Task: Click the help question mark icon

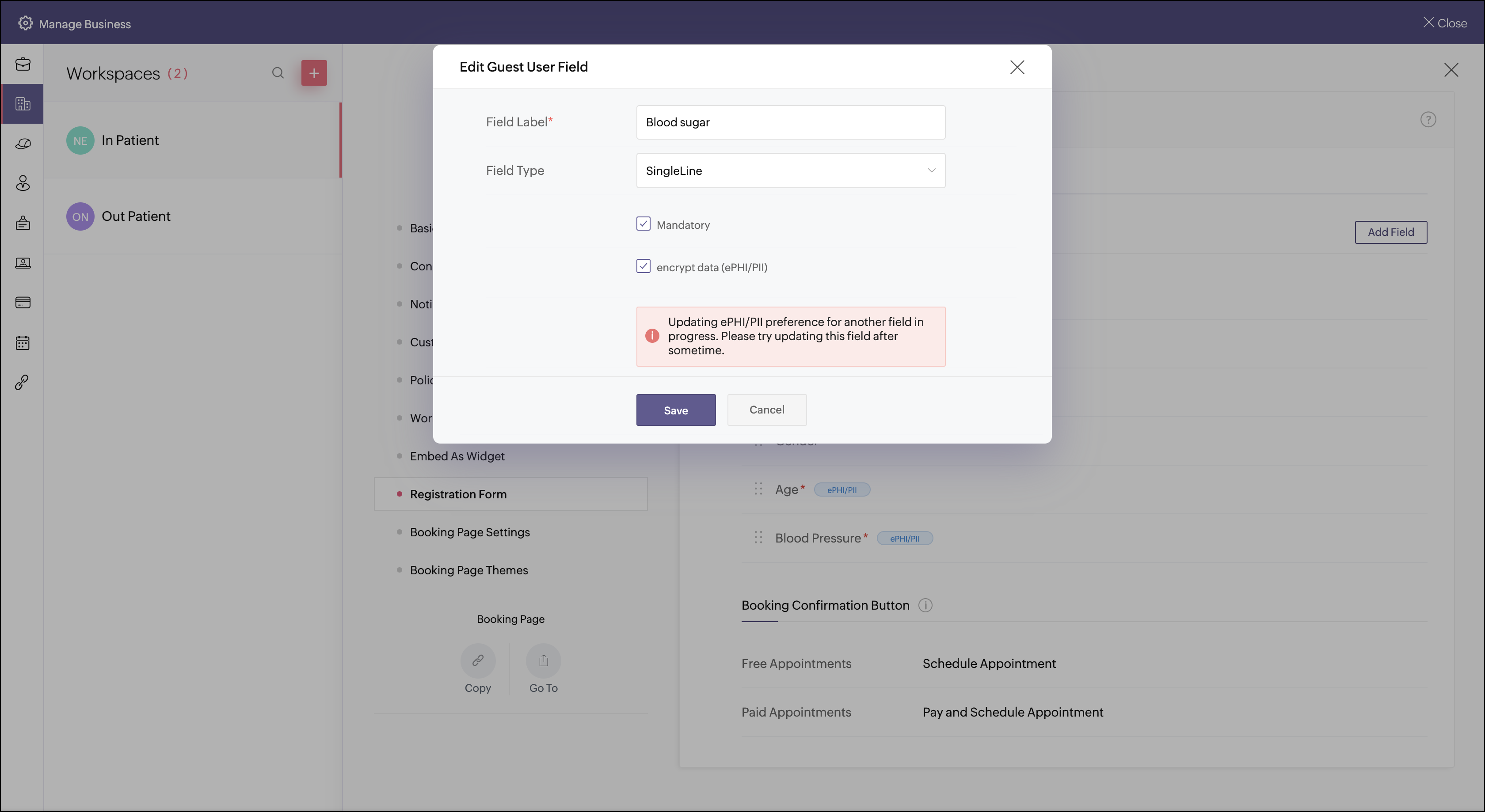Action: [x=1428, y=120]
